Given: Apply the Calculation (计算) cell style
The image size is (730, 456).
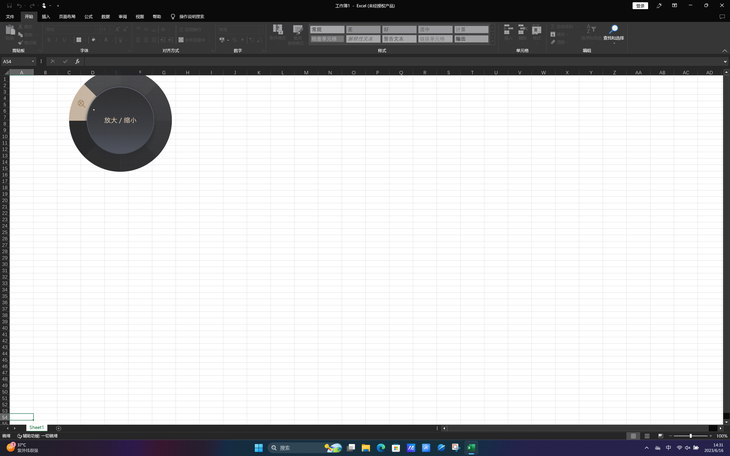Looking at the screenshot, I should point(472,29).
